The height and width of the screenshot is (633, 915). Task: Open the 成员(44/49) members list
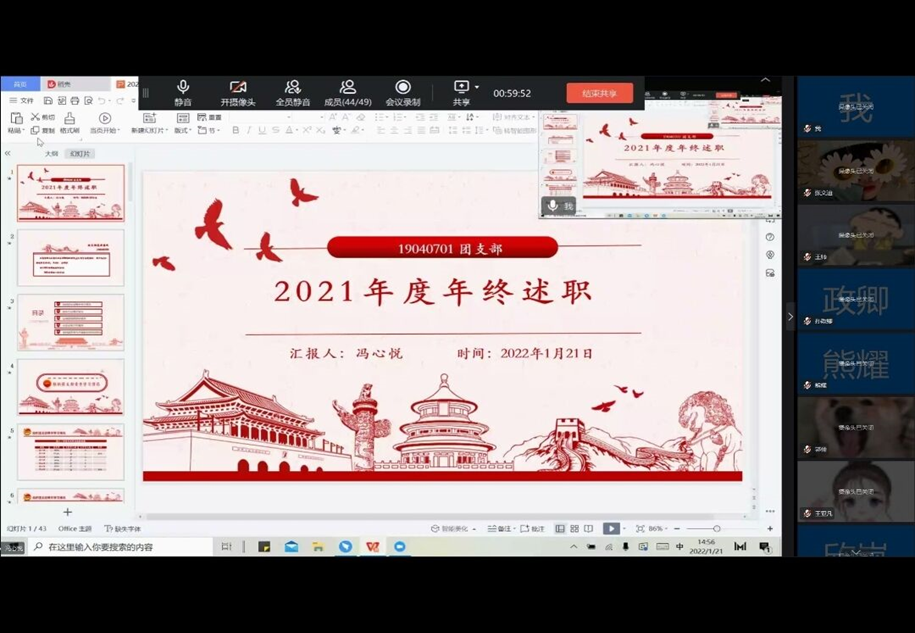[x=347, y=92]
